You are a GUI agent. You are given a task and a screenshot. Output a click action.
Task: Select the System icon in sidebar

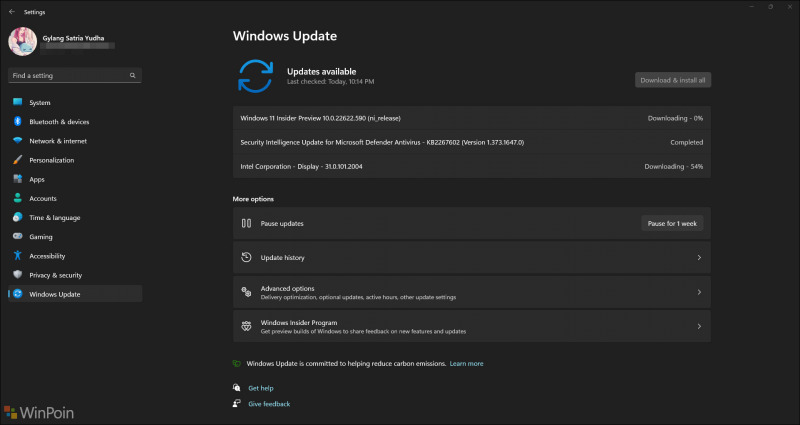point(18,103)
